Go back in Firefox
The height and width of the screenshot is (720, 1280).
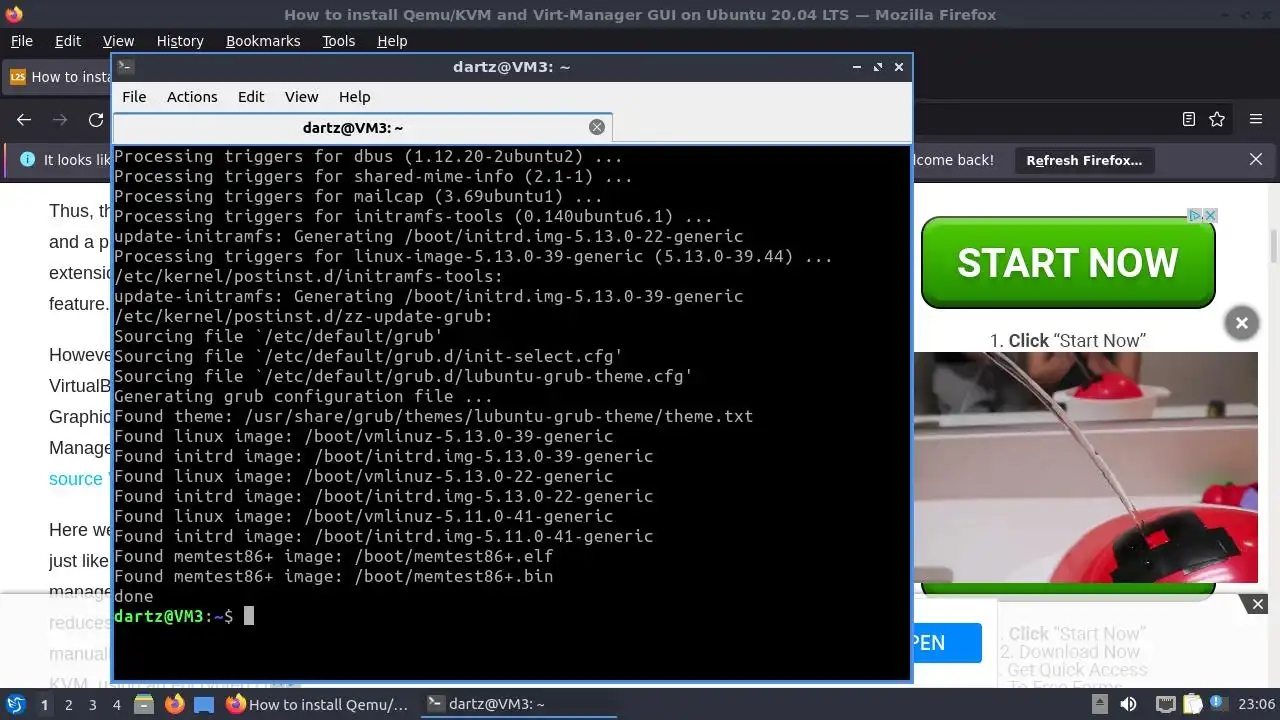coord(24,120)
